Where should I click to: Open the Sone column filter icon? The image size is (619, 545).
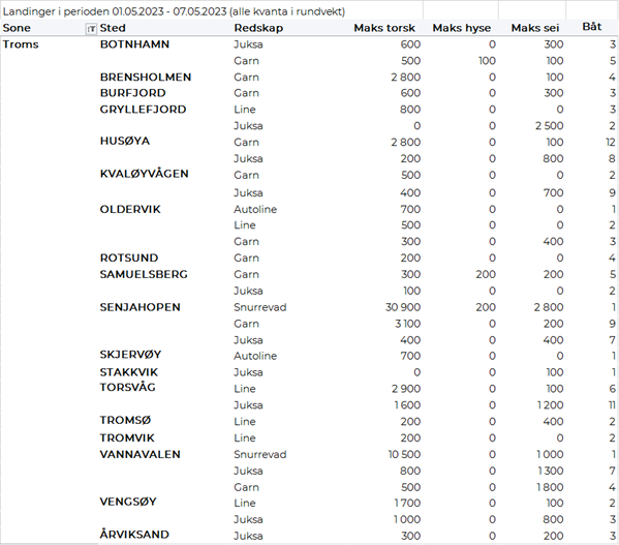(x=91, y=29)
